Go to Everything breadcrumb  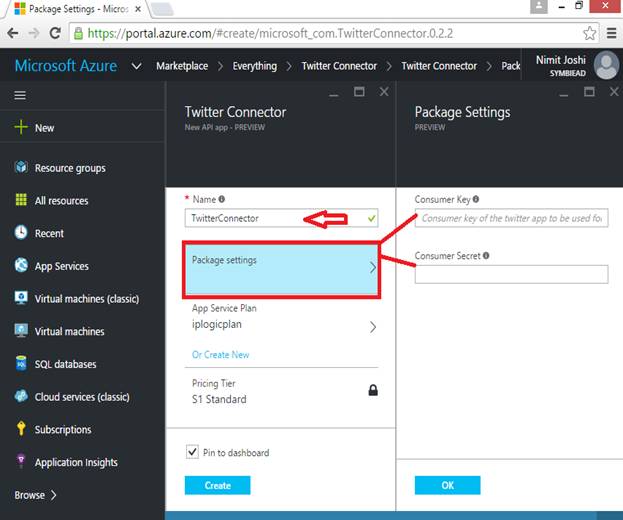tap(255, 66)
